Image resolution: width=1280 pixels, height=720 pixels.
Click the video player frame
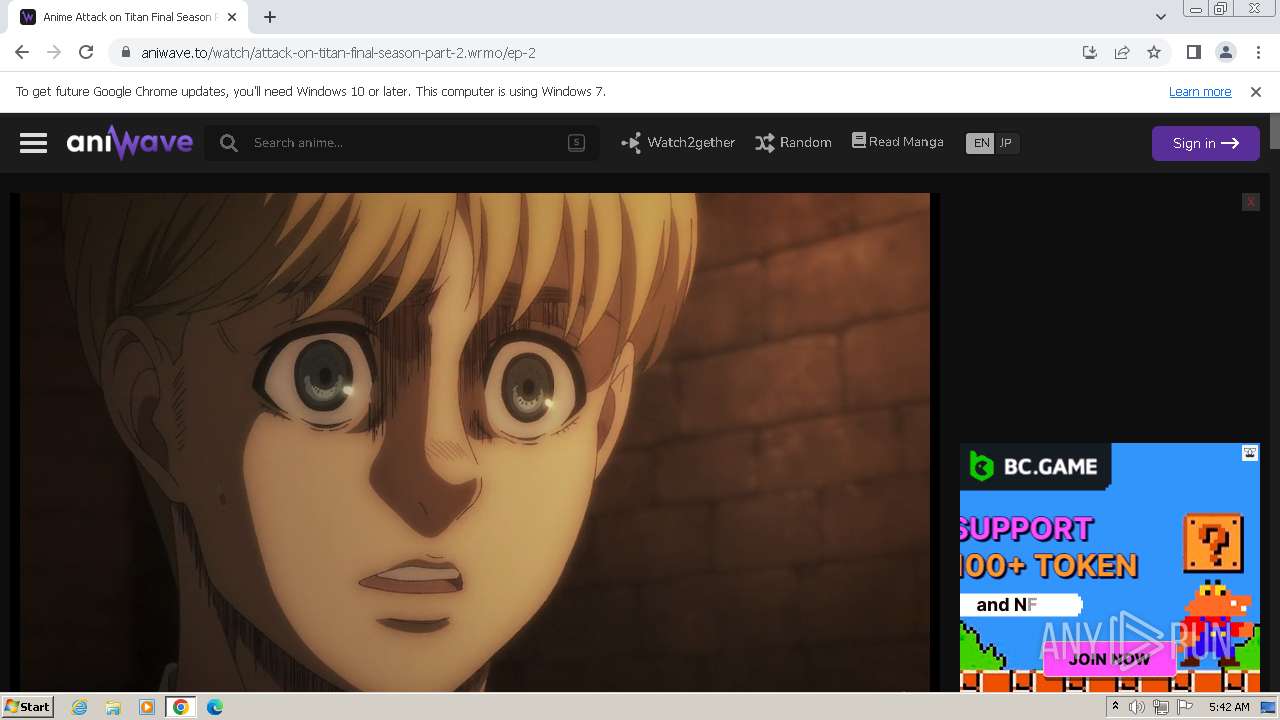475,442
